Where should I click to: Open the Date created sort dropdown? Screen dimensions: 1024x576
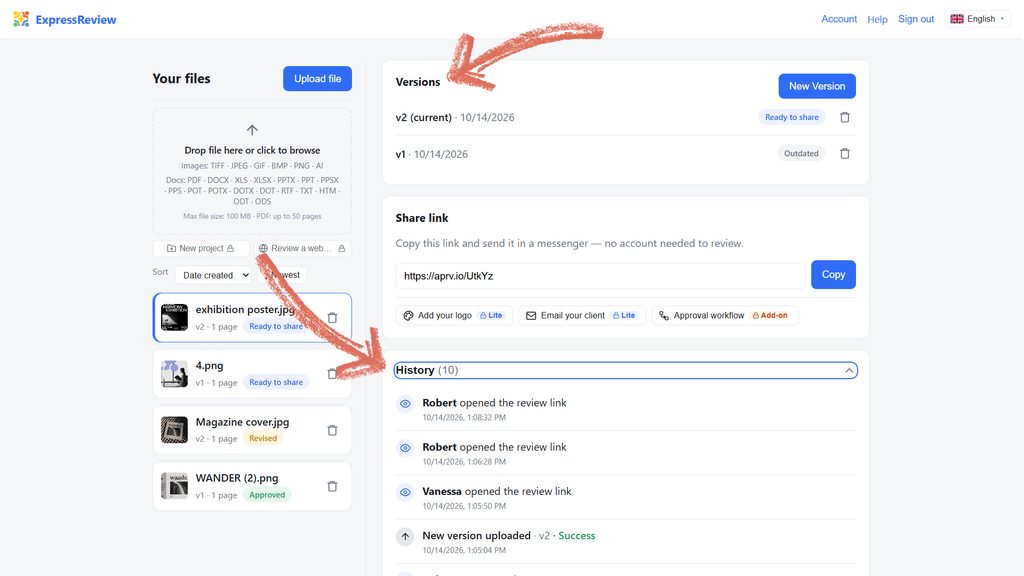(214, 276)
